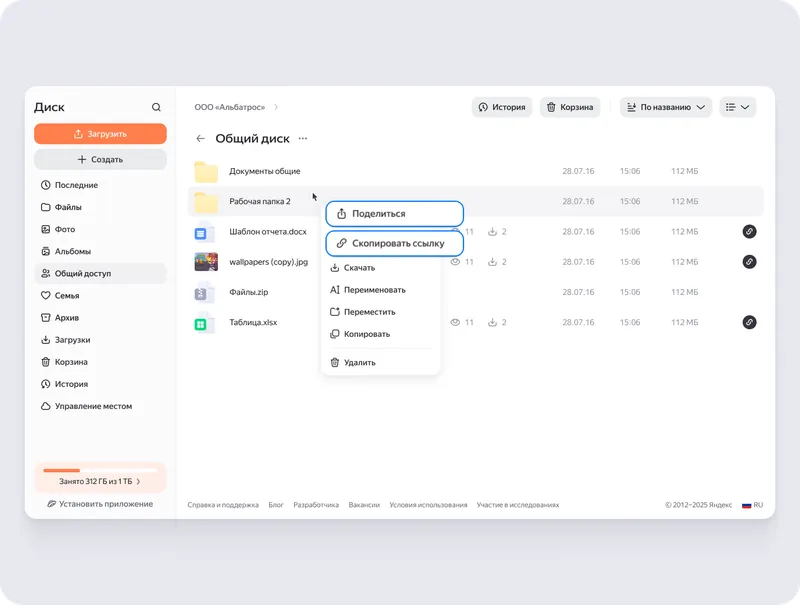Image resolution: width=800 pixels, height=605 pixels.
Task: Go to Последние in the sidebar
Action: click(101, 185)
